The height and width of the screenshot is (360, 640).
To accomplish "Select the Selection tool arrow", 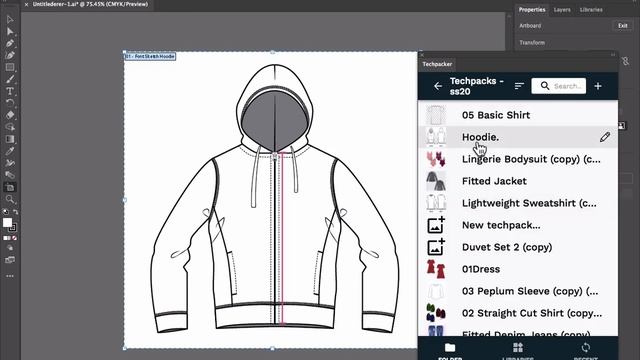I will [x=10, y=19].
